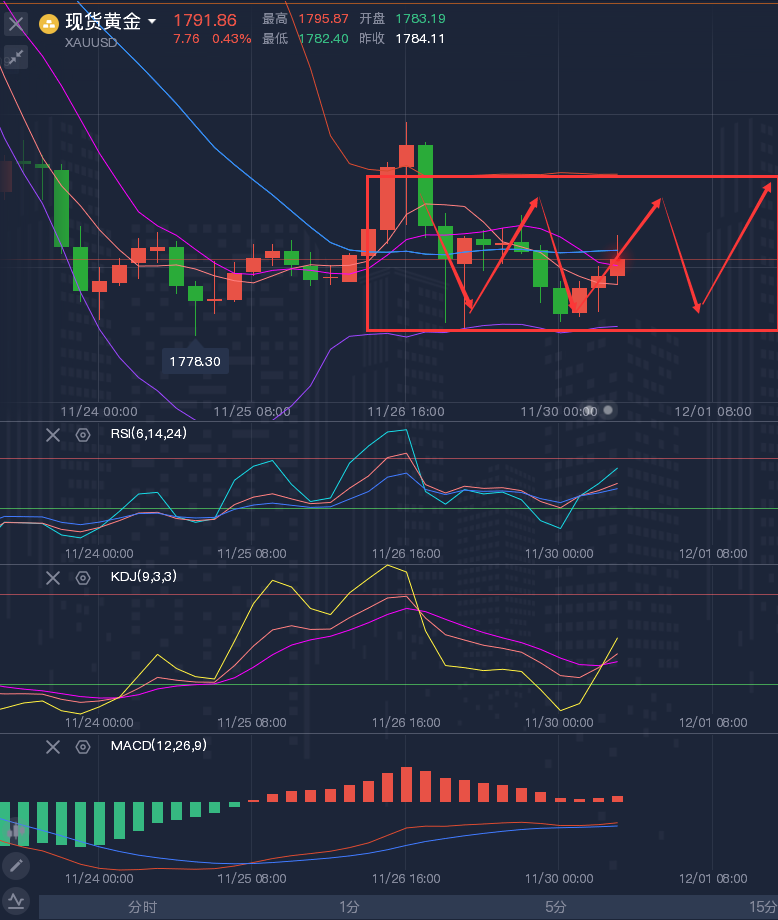Select the 5分 timeframe
778x920 pixels.
pyautogui.click(x=556, y=907)
